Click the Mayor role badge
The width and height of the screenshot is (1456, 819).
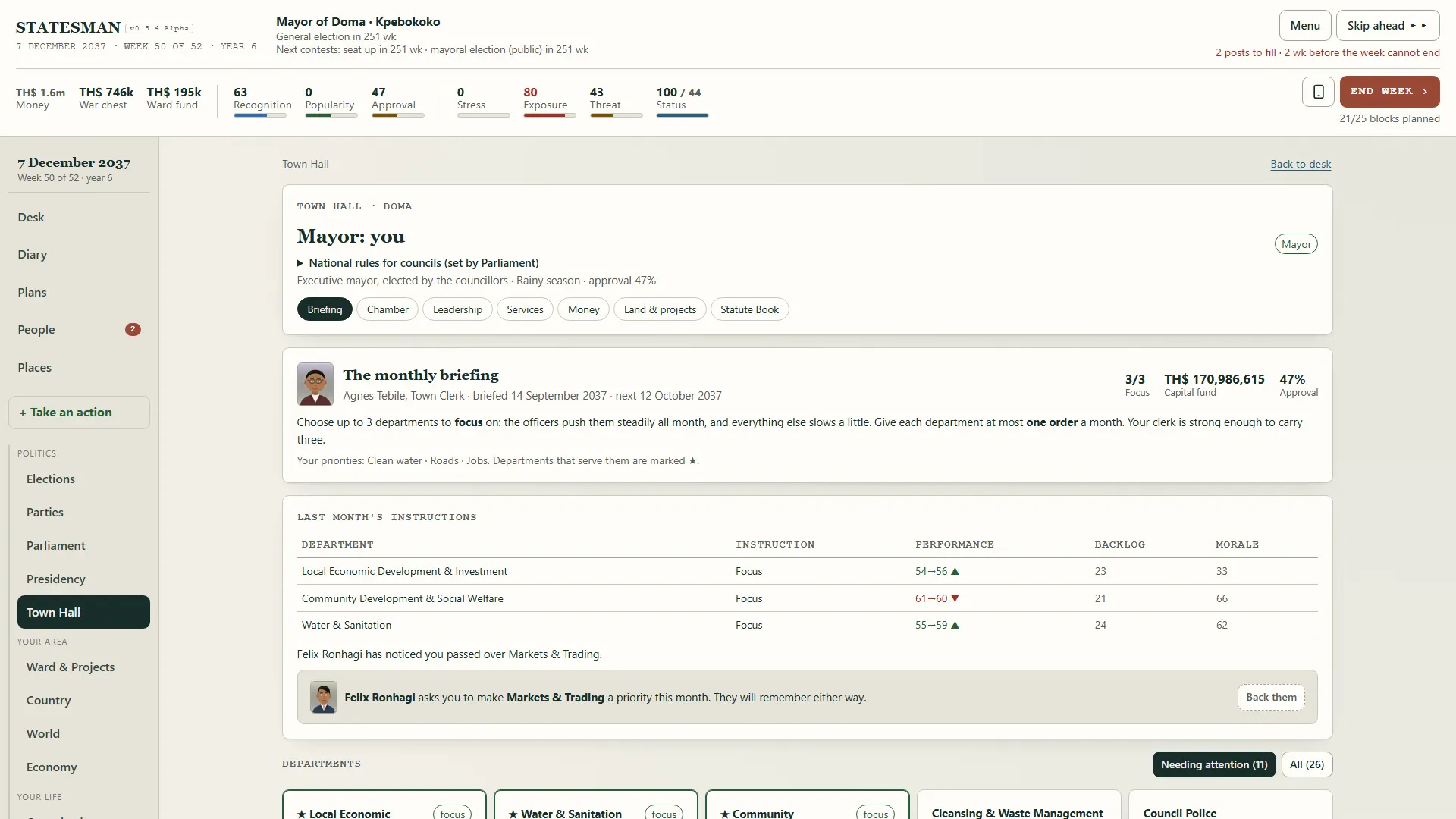pyautogui.click(x=1296, y=244)
